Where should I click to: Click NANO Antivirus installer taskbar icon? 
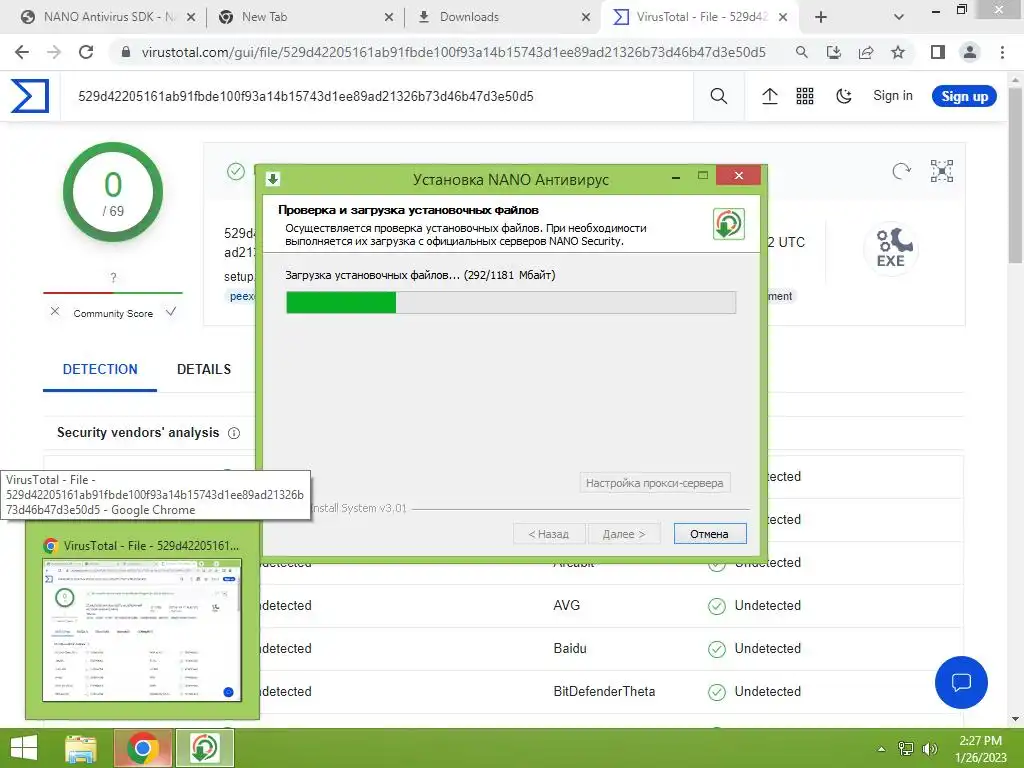[x=204, y=748]
